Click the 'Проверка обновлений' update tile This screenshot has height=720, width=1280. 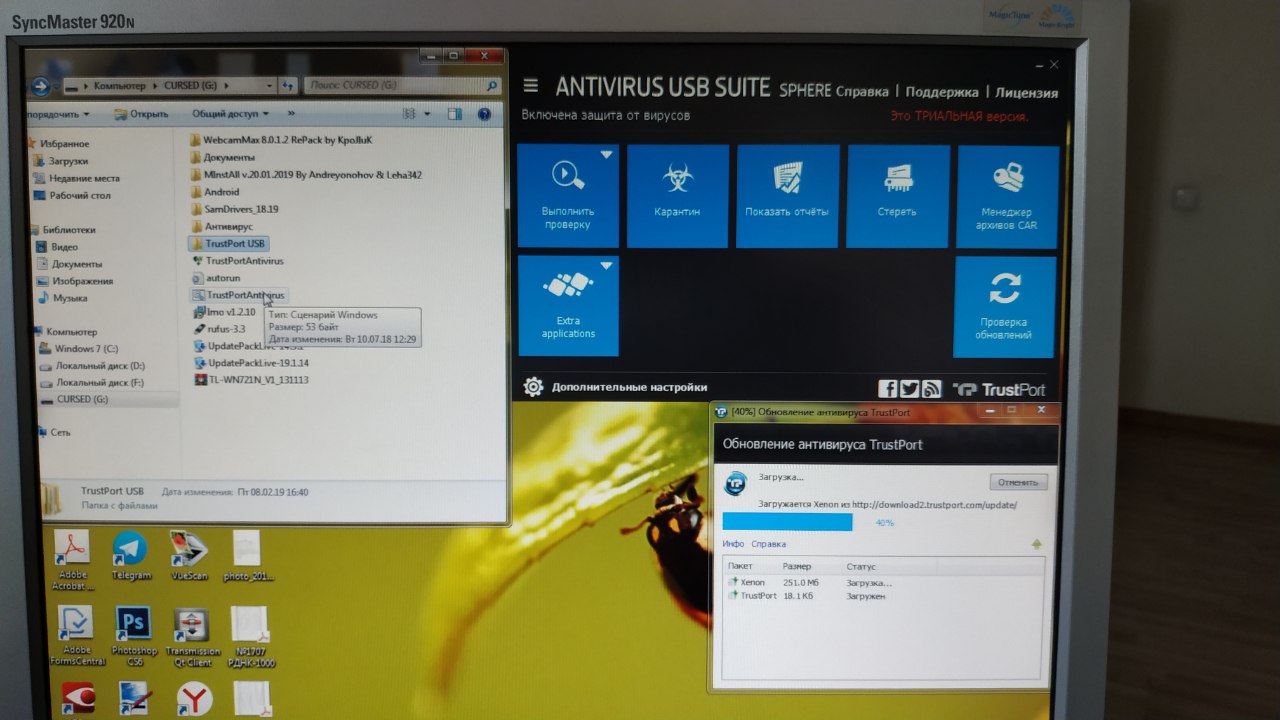(1004, 306)
